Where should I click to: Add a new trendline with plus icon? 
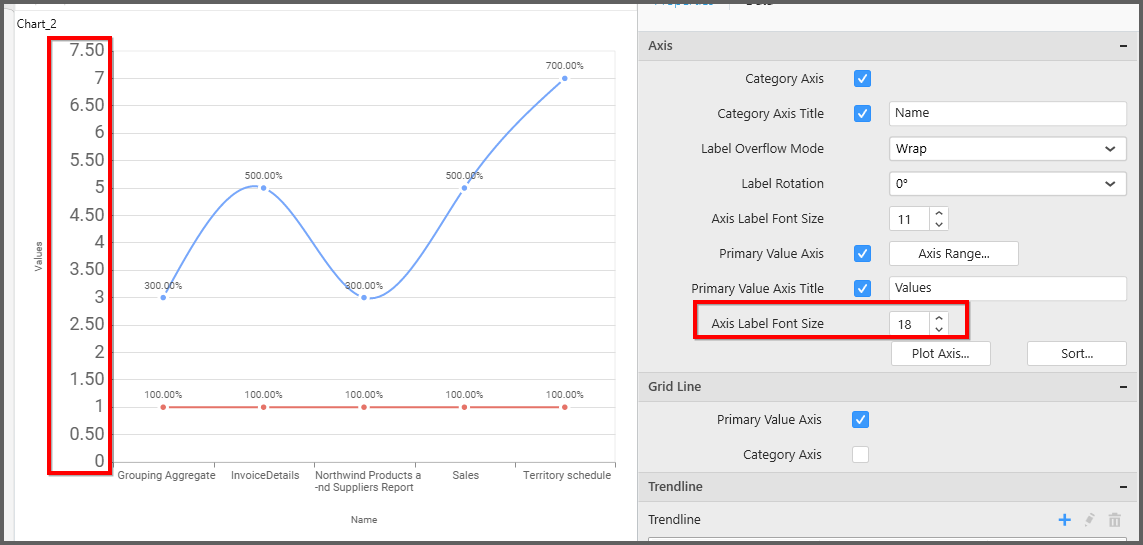coord(1064,520)
